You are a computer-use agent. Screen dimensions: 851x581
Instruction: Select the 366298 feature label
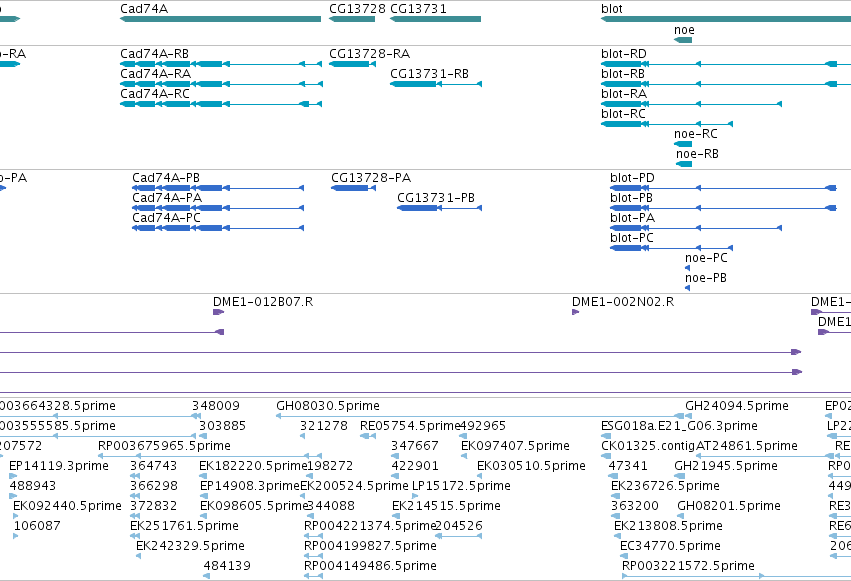tap(154, 486)
